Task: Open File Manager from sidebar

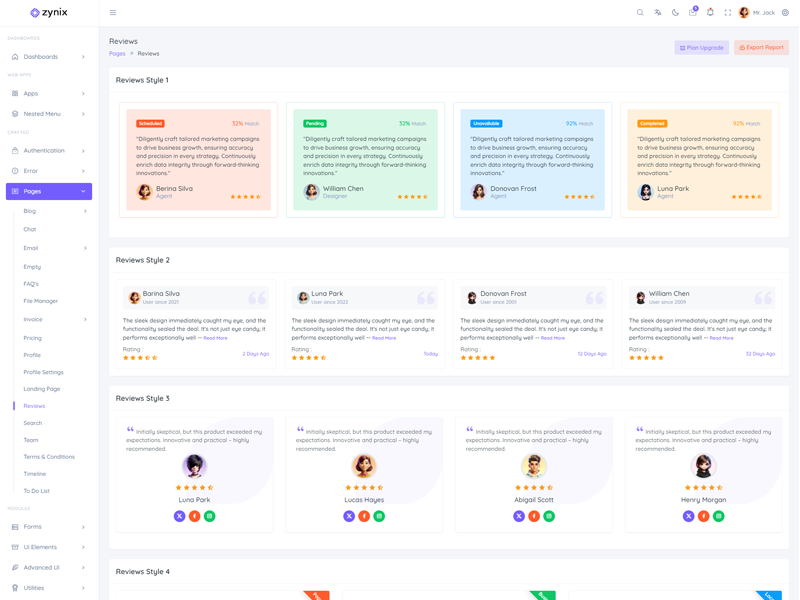Action: coord(41,301)
